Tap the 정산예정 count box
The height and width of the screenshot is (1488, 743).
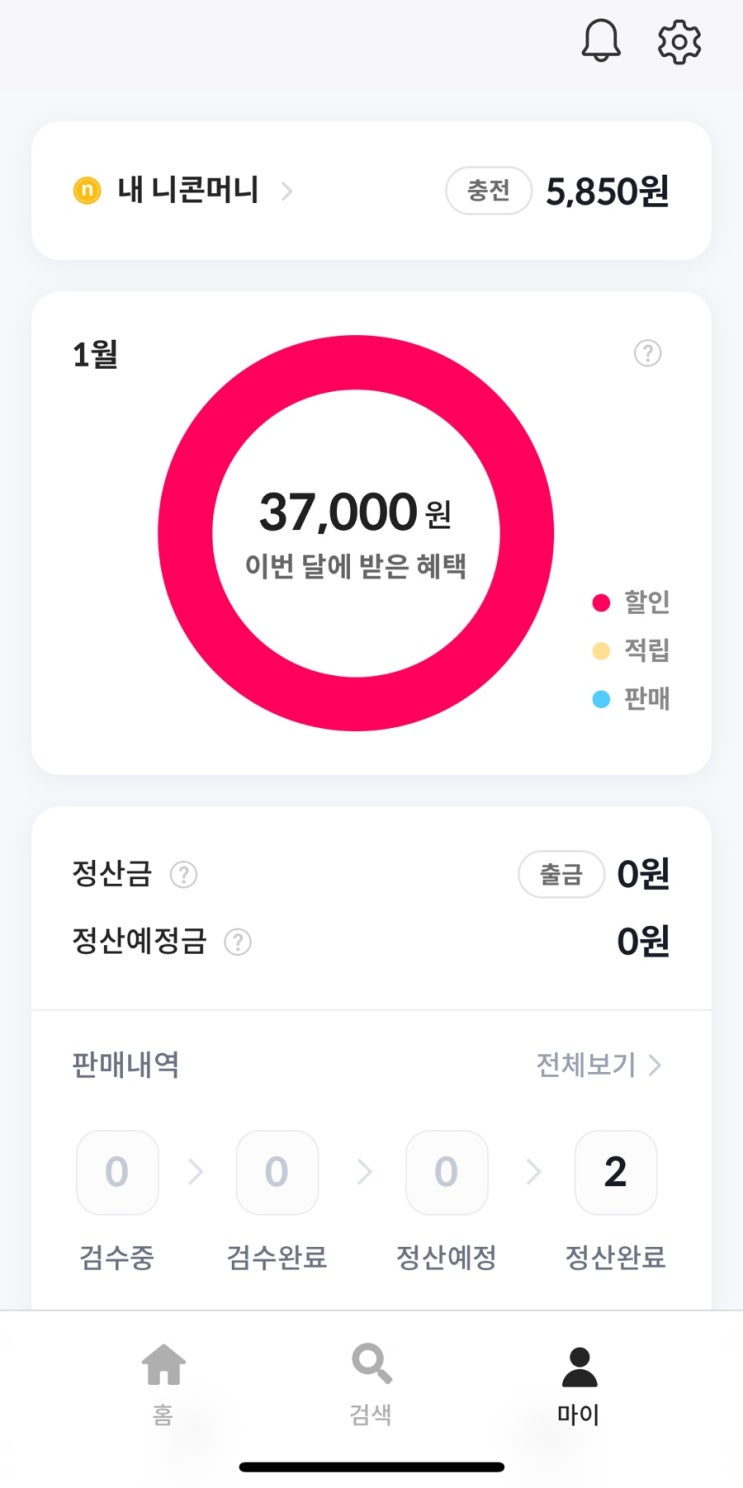447,1172
